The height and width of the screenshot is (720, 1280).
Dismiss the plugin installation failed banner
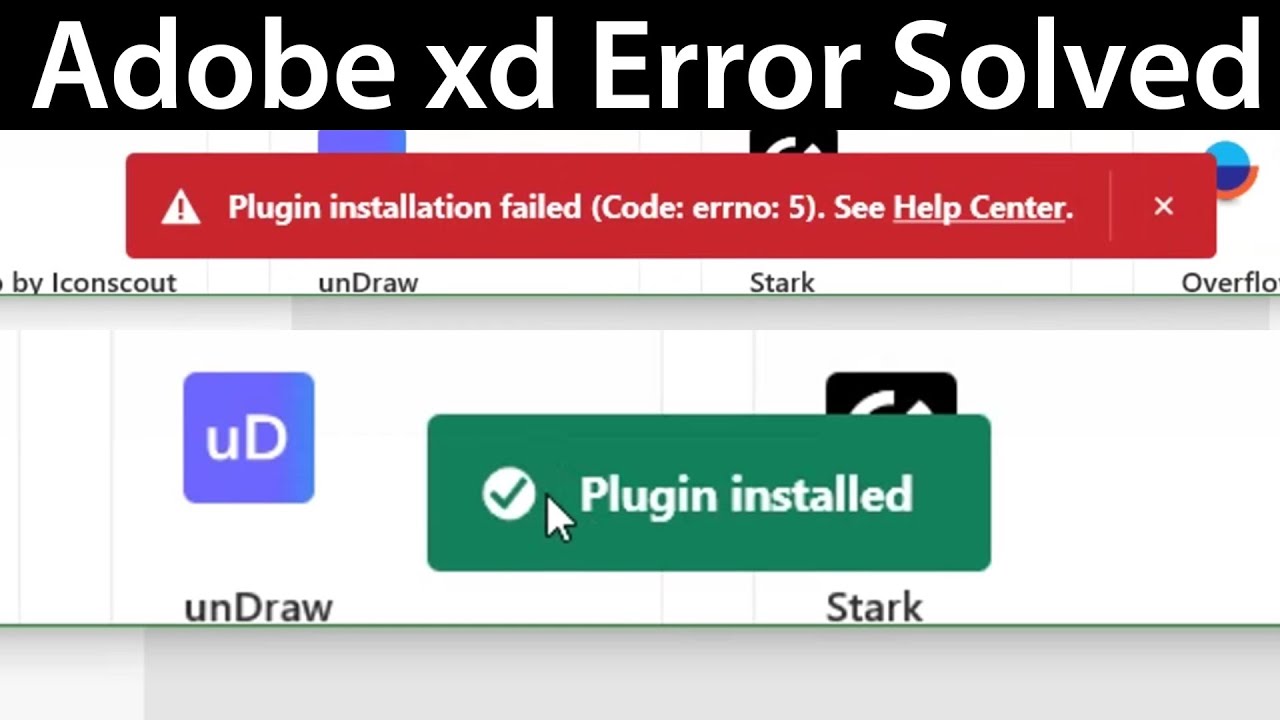[1163, 206]
